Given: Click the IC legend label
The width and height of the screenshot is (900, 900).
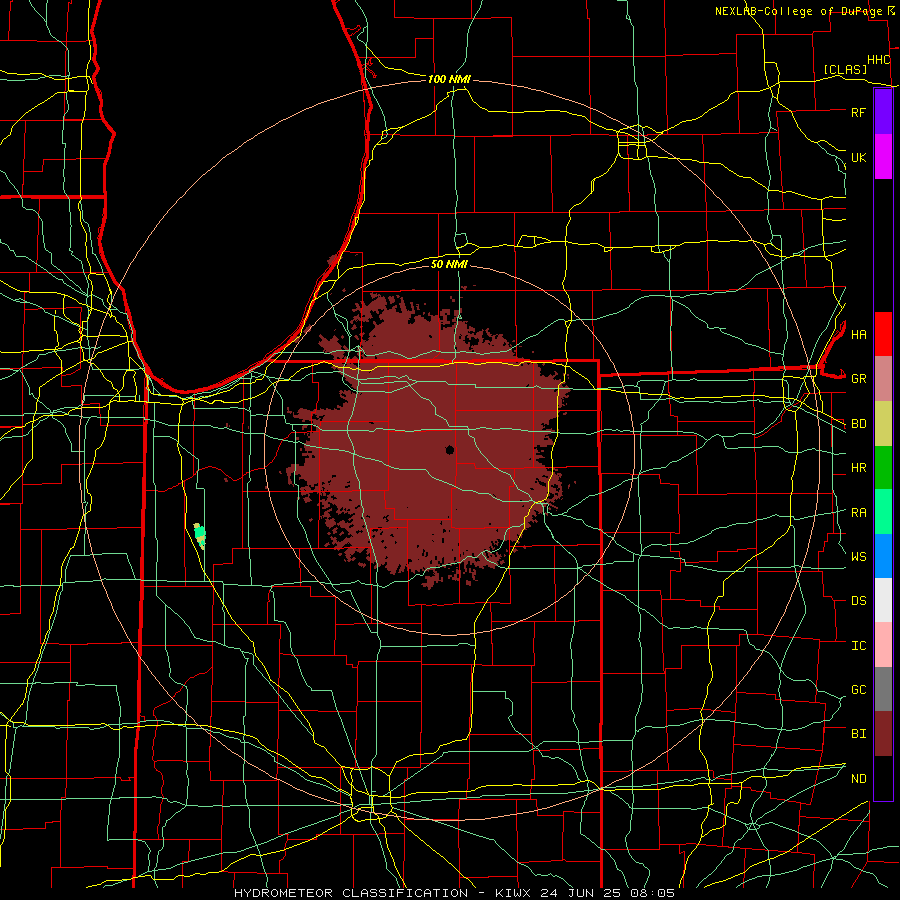Looking at the screenshot, I should click(858, 646).
